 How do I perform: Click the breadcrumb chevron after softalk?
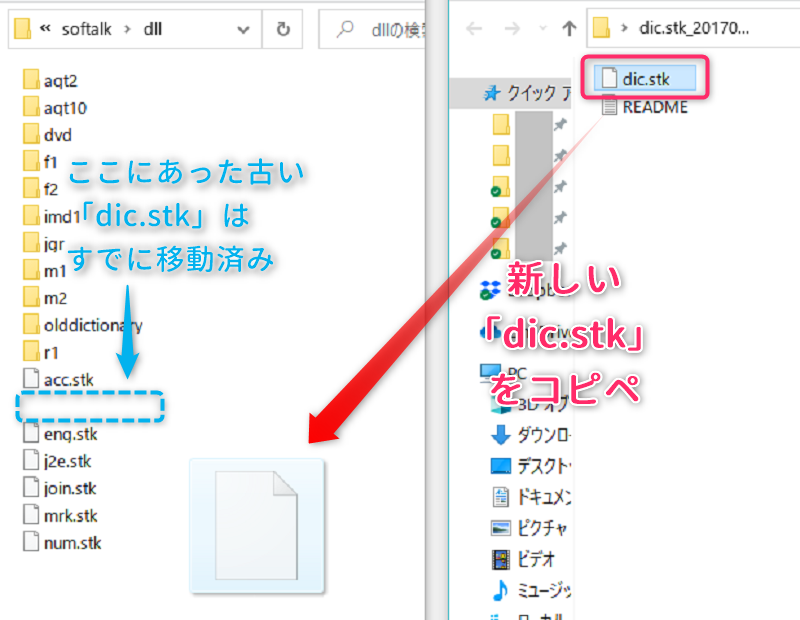coord(127,29)
